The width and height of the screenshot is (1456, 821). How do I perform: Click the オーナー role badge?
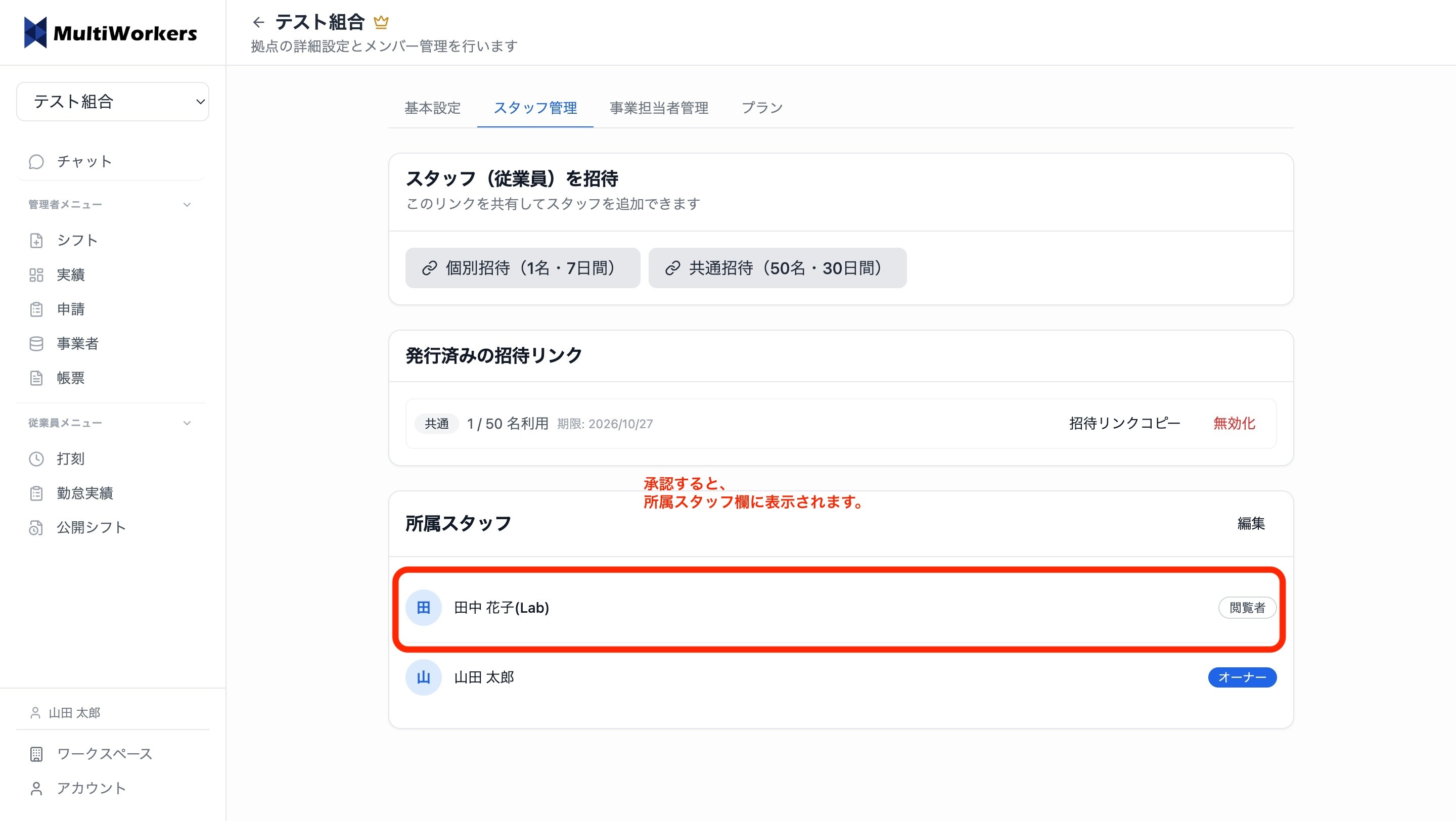coord(1242,677)
